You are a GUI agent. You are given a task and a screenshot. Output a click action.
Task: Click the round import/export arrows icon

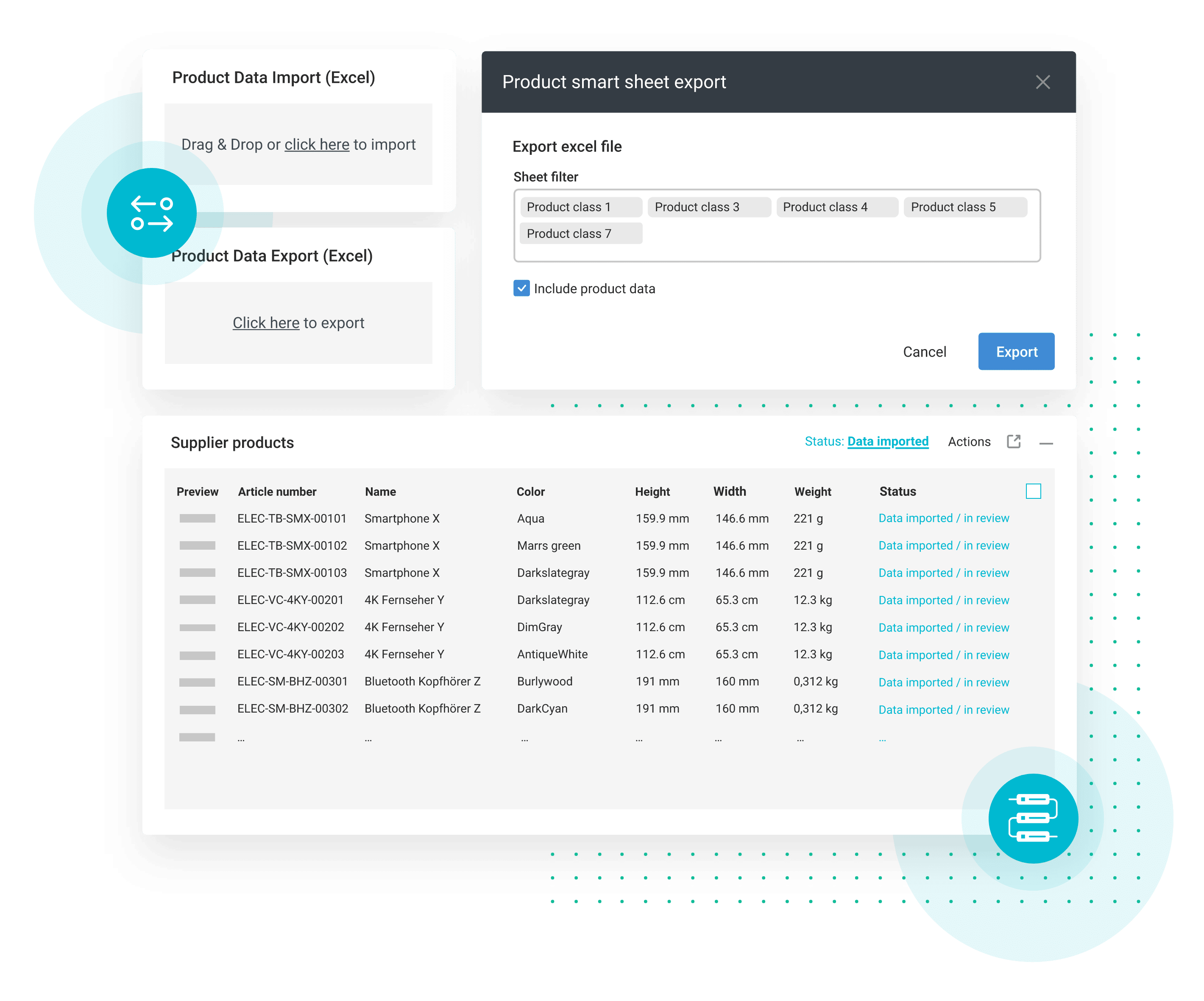[152, 213]
